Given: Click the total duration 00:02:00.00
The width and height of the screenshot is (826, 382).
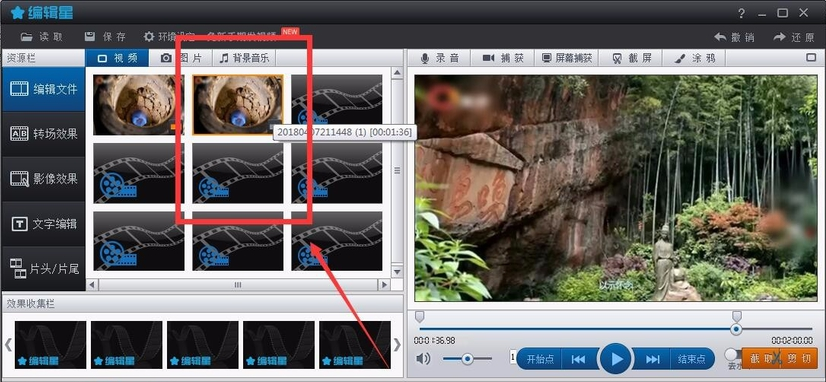Looking at the screenshot, I should pyautogui.click(x=792, y=341).
